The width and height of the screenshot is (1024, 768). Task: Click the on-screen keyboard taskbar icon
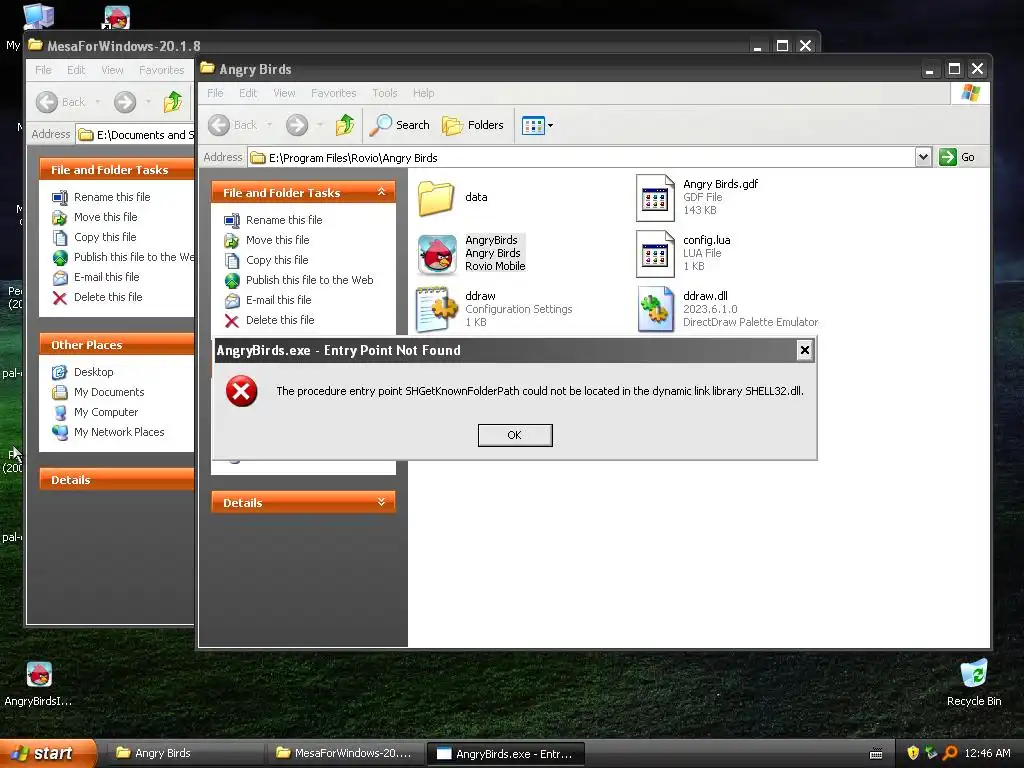pyautogui.click(x=876, y=754)
